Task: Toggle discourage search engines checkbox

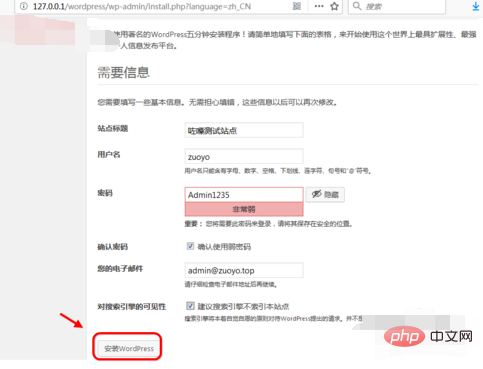Action: pos(190,306)
